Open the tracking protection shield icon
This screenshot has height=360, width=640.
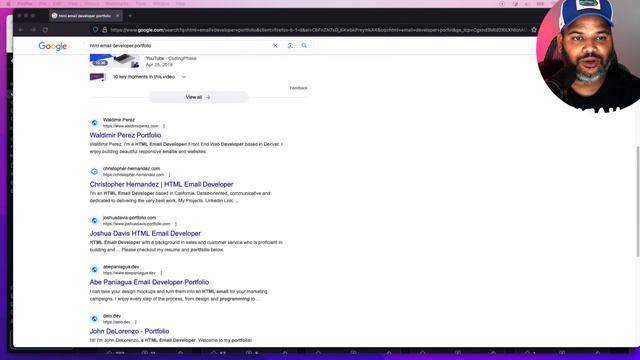(96, 30)
